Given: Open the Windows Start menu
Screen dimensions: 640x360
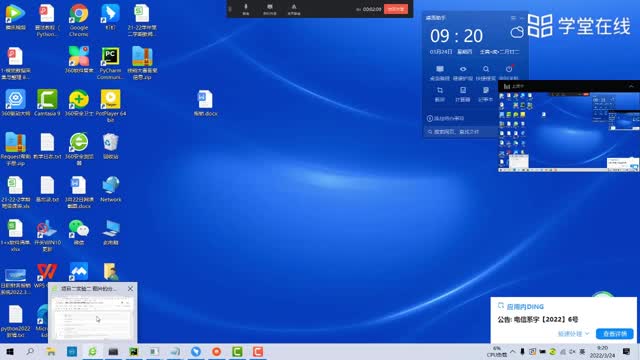Looking at the screenshot, I should pyautogui.click(x=10, y=351).
